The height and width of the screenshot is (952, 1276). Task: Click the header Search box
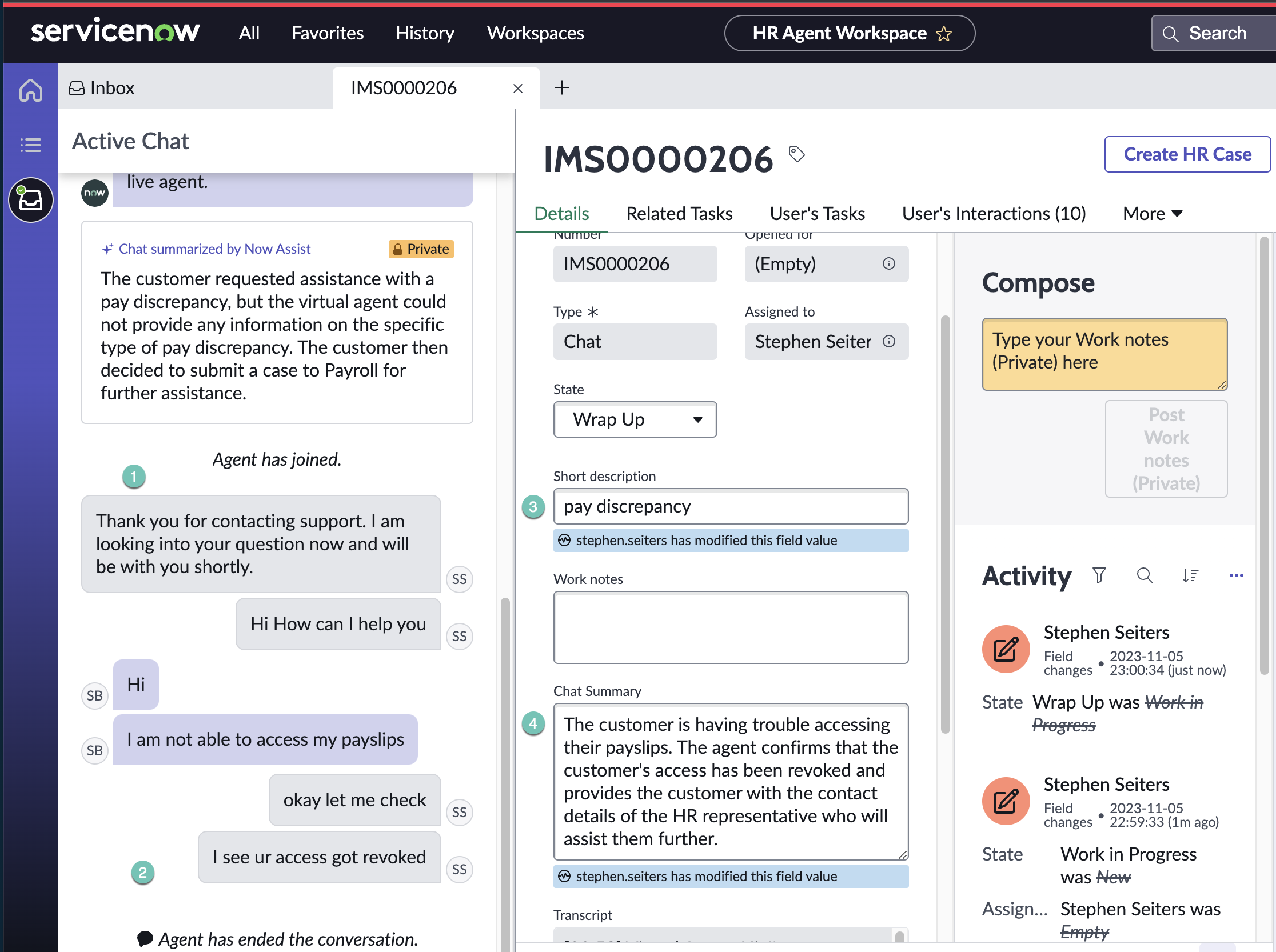(1213, 33)
